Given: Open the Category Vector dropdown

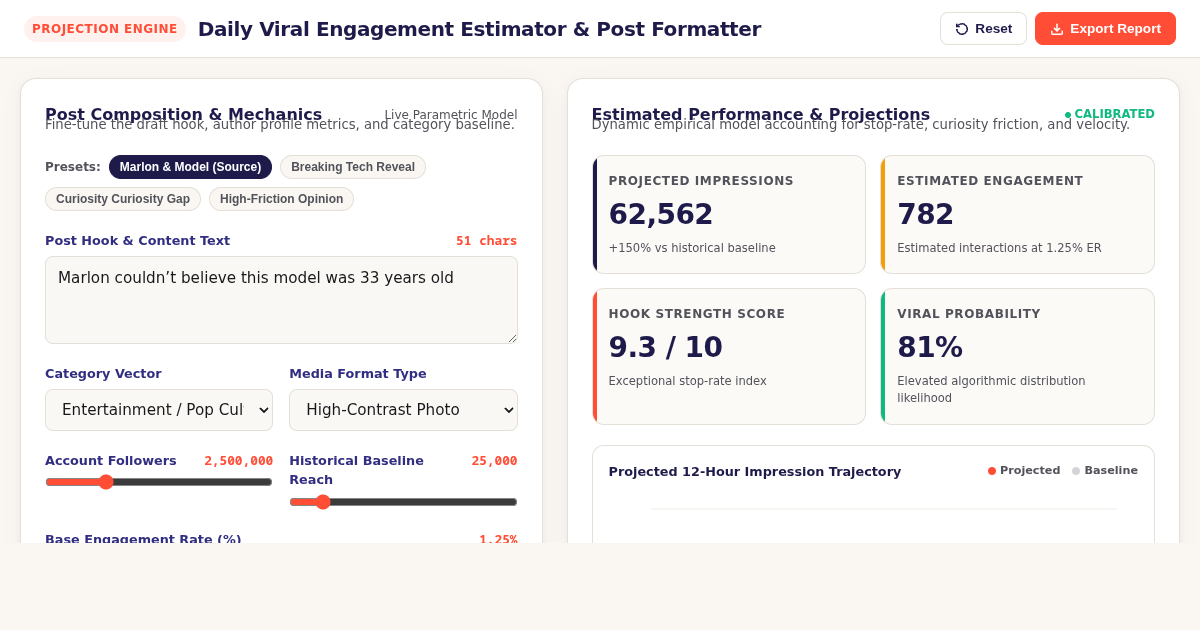Looking at the screenshot, I should click(x=159, y=410).
